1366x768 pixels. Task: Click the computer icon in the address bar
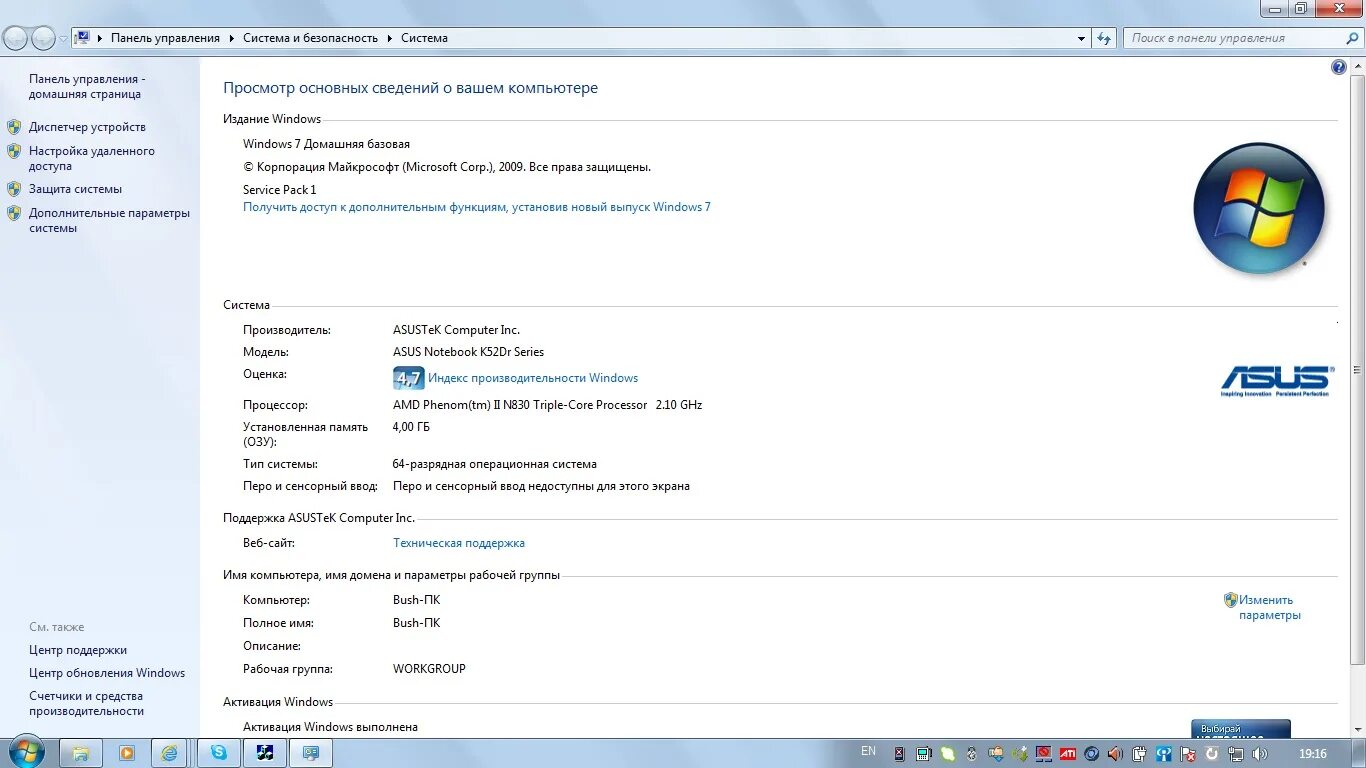[83, 38]
